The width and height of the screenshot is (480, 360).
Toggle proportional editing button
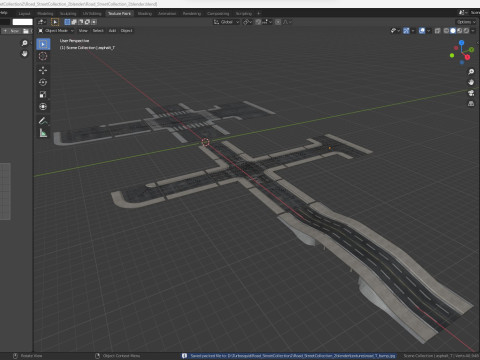pos(278,22)
